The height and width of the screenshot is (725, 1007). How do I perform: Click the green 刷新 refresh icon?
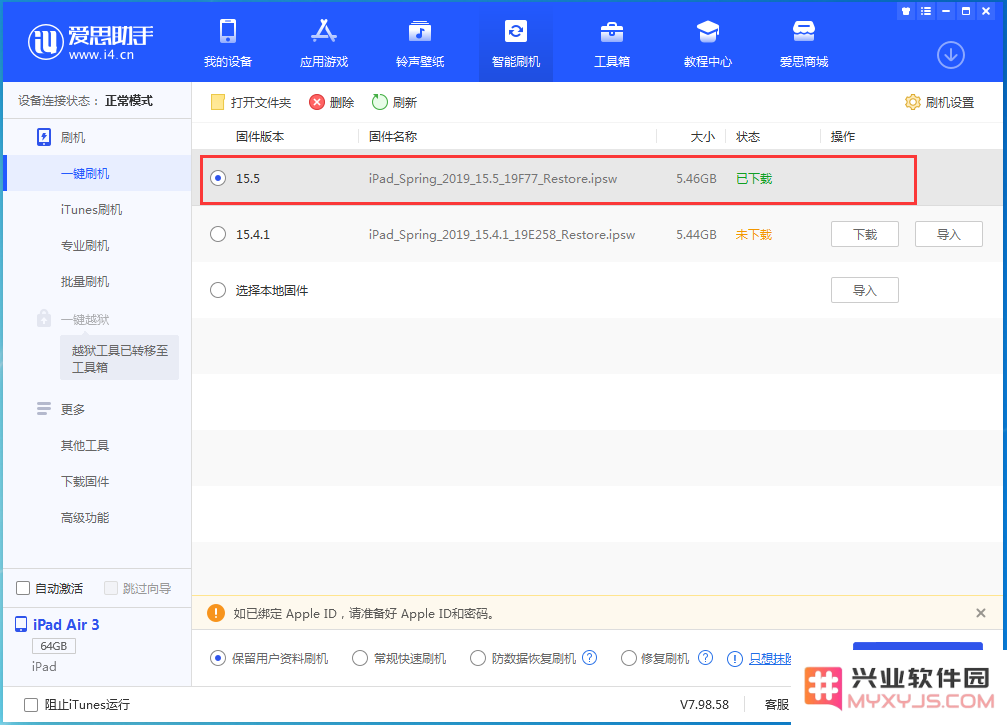(x=380, y=102)
